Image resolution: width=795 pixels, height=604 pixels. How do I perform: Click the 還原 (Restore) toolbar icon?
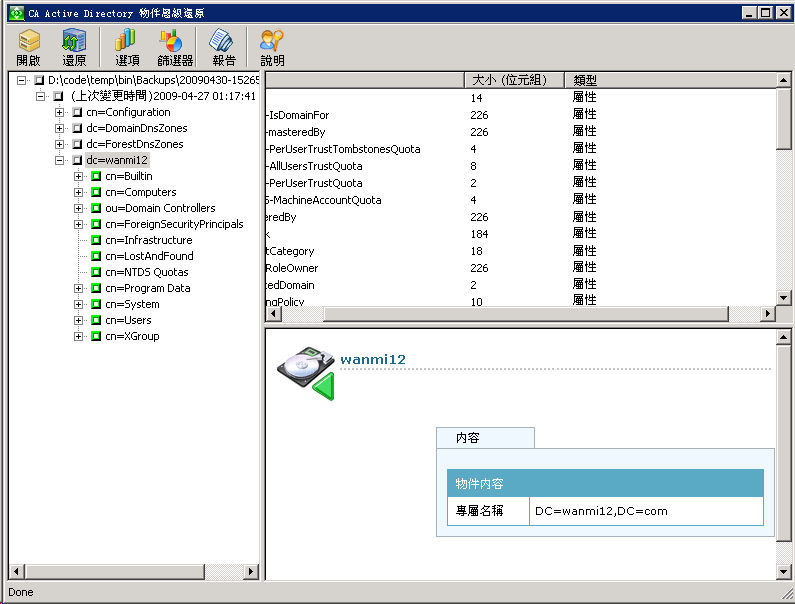pyautogui.click(x=74, y=47)
